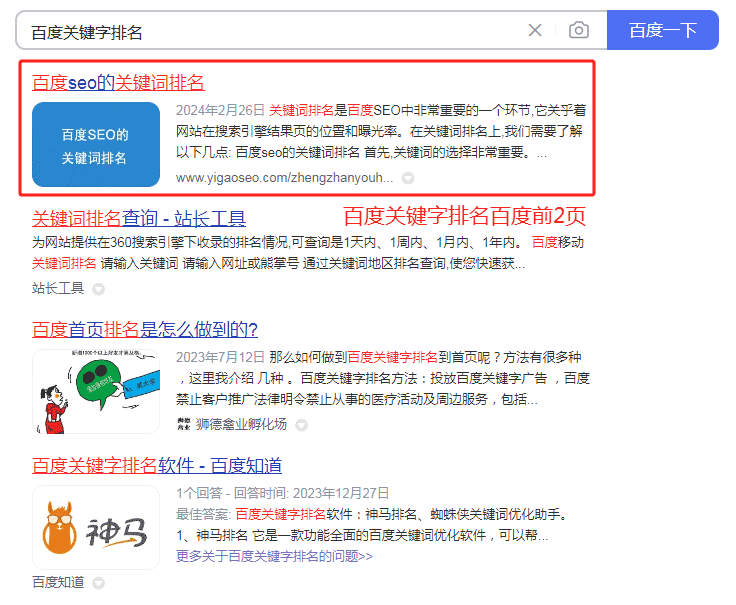736x605 pixels.
Task: Clear the search box with the X icon
Action: pos(535,31)
